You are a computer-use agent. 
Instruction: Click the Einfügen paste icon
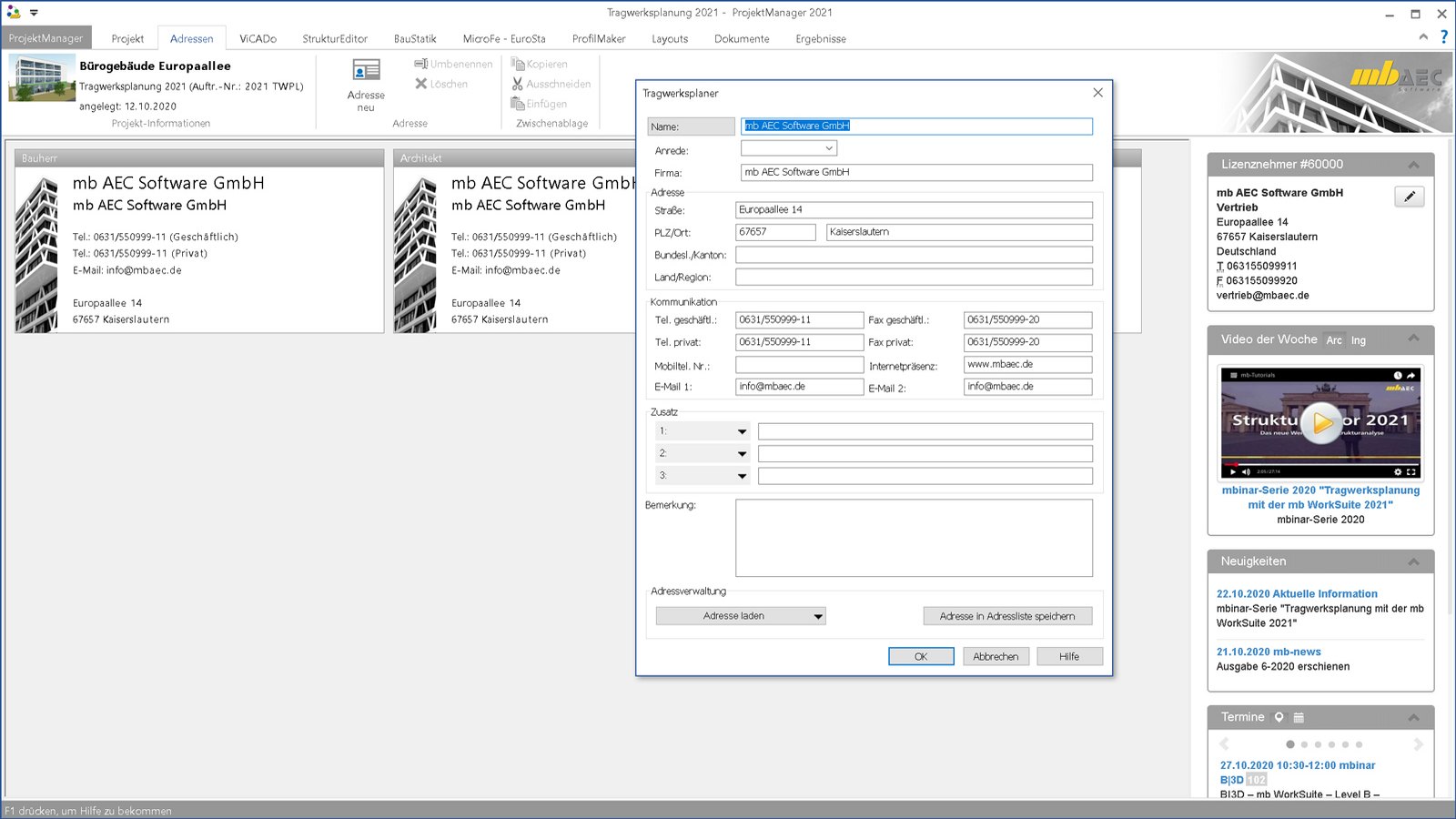click(518, 104)
